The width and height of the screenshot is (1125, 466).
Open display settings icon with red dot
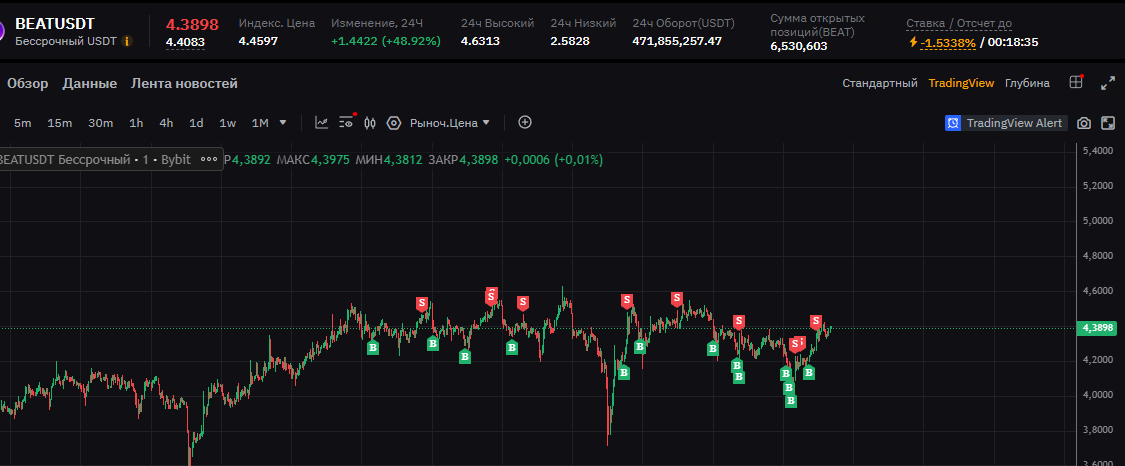click(347, 121)
